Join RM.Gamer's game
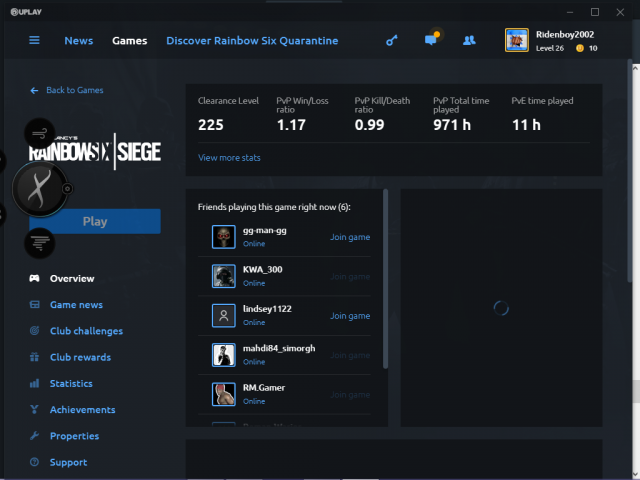This screenshot has height=480, width=640. pos(350,395)
